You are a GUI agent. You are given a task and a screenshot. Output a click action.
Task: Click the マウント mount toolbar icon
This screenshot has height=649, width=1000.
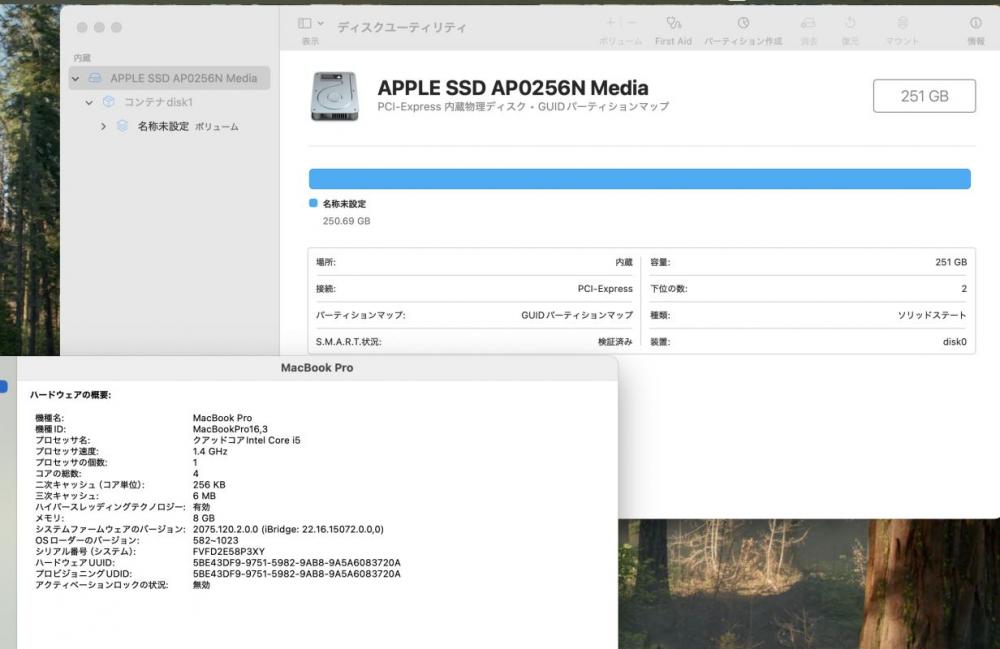[902, 23]
